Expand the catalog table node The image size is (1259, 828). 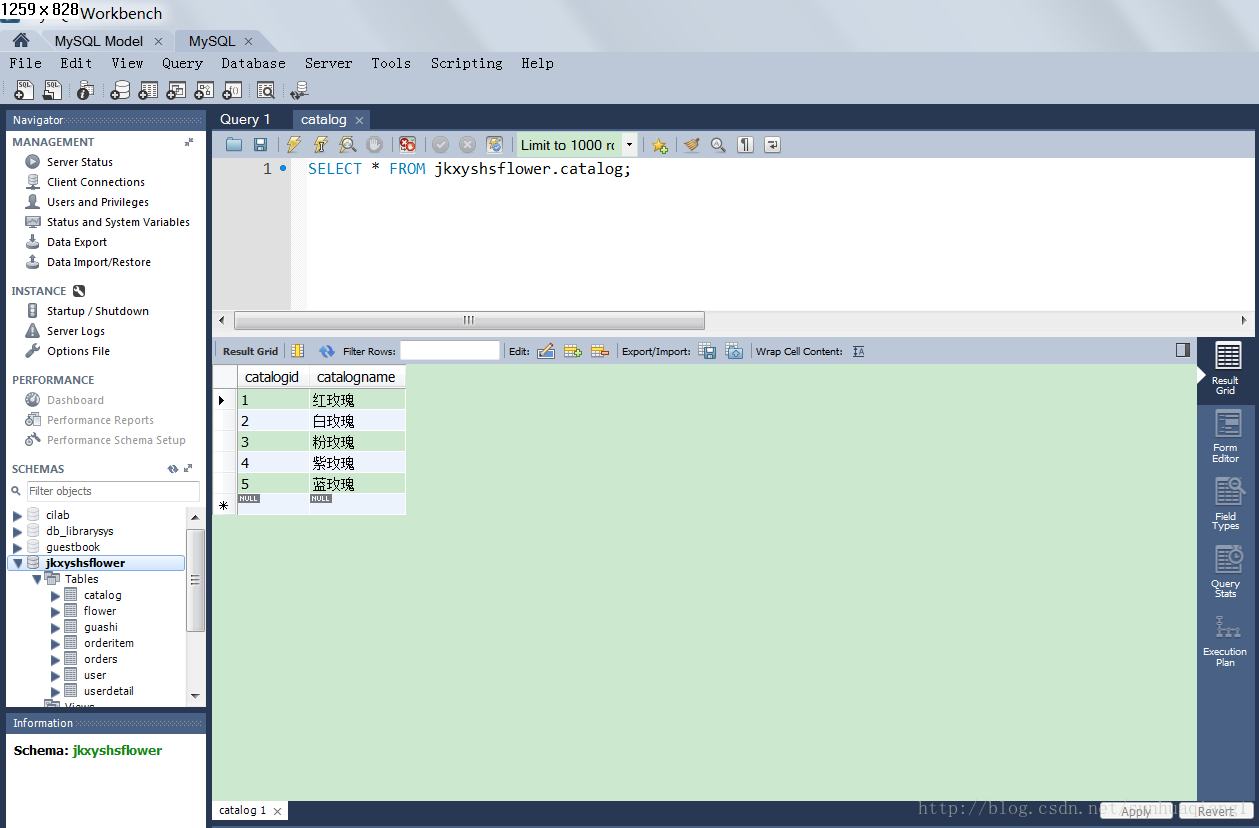pyautogui.click(x=55, y=596)
